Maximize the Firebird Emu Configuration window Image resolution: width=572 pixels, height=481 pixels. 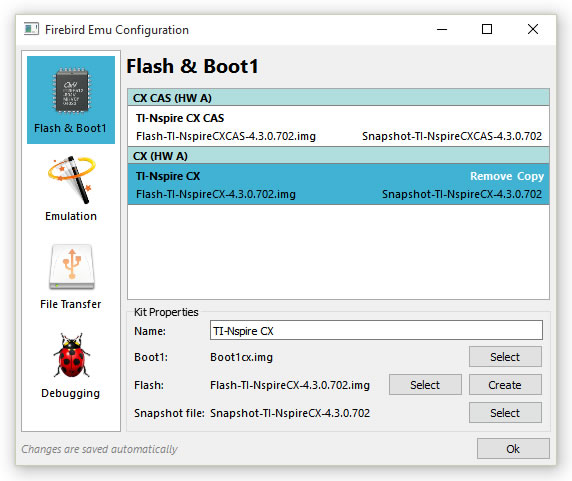pos(487,29)
